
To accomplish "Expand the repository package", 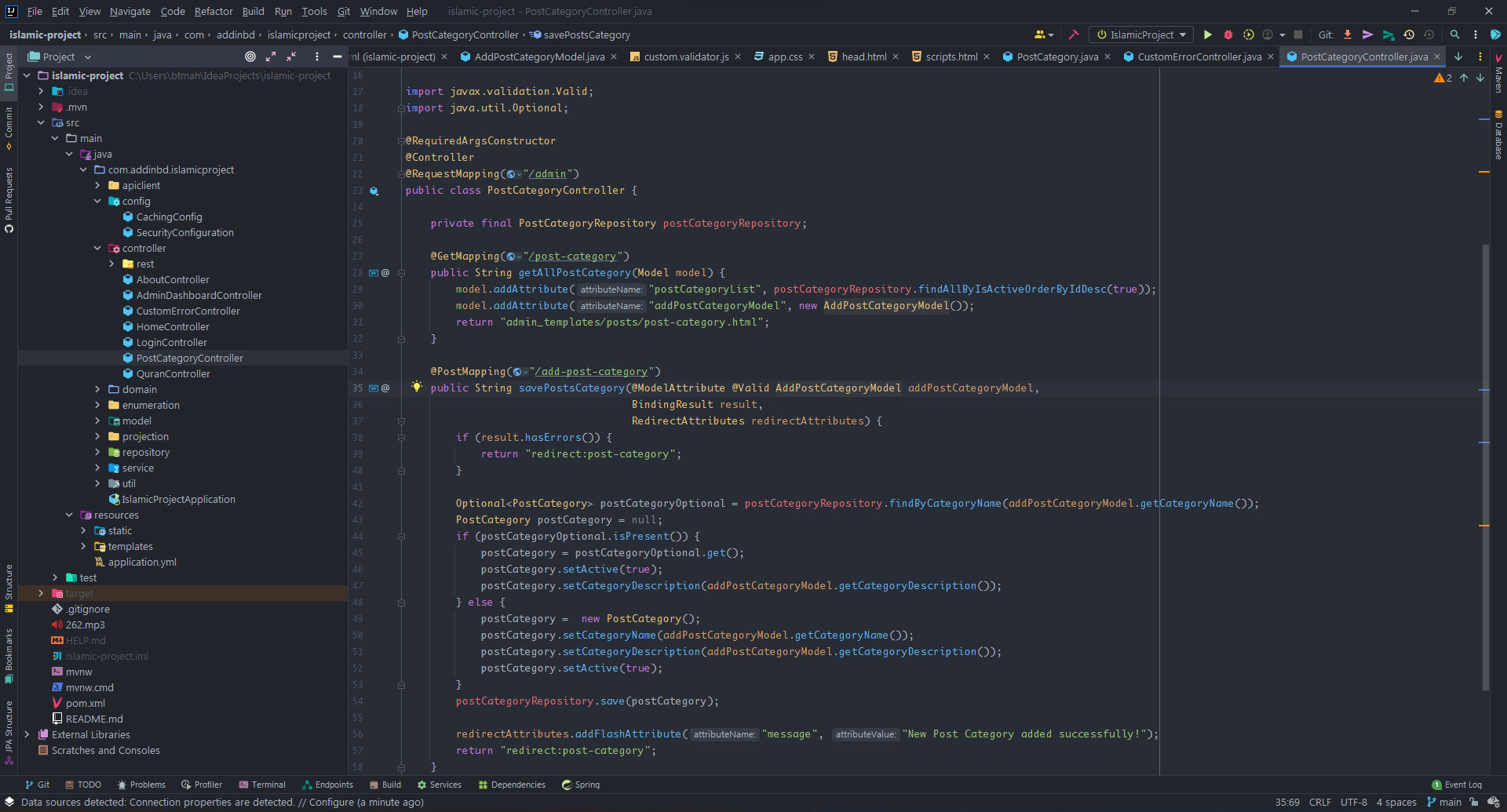I will [97, 452].
